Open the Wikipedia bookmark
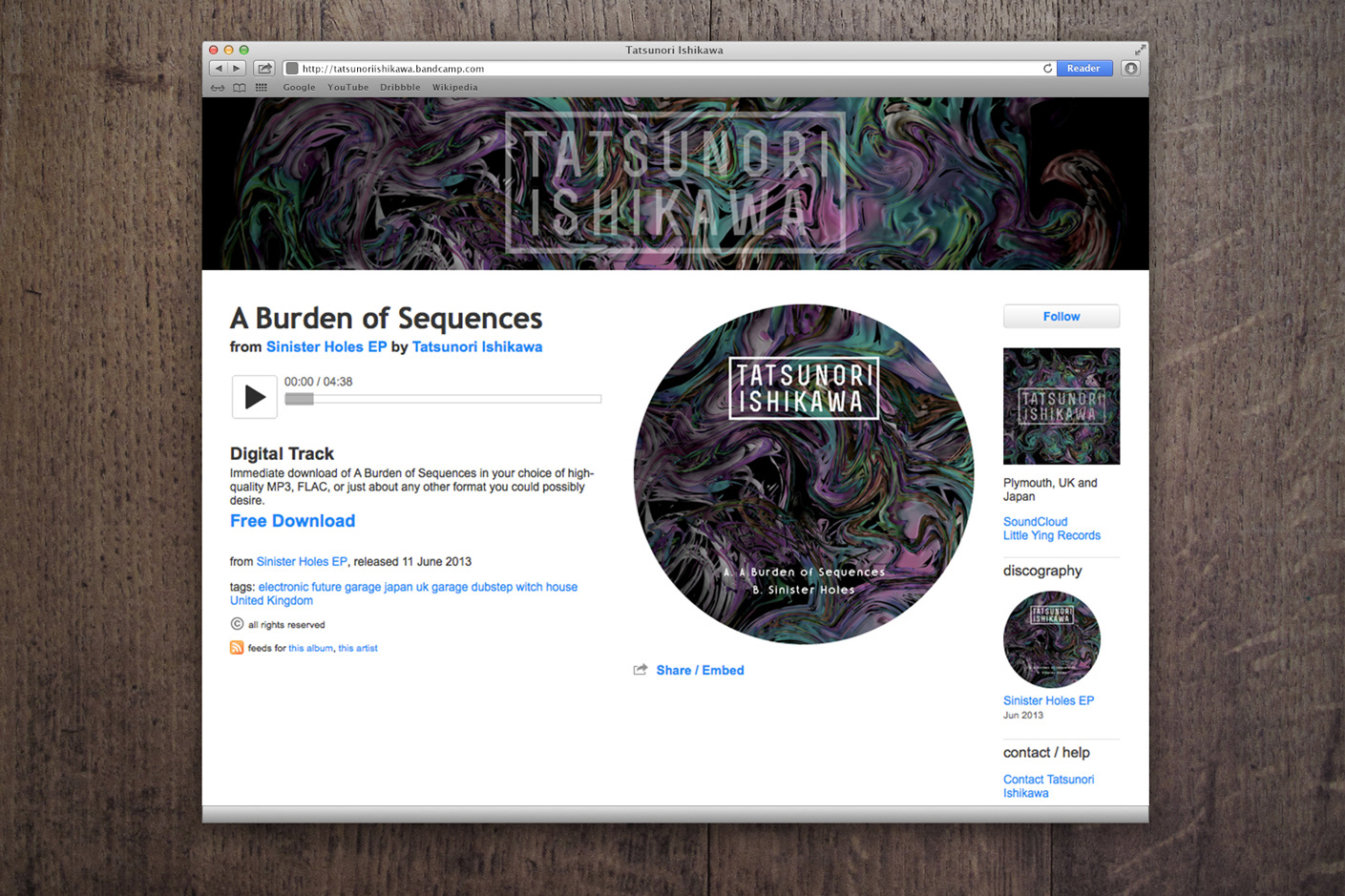Viewport: 1345px width, 896px height. coord(454,88)
